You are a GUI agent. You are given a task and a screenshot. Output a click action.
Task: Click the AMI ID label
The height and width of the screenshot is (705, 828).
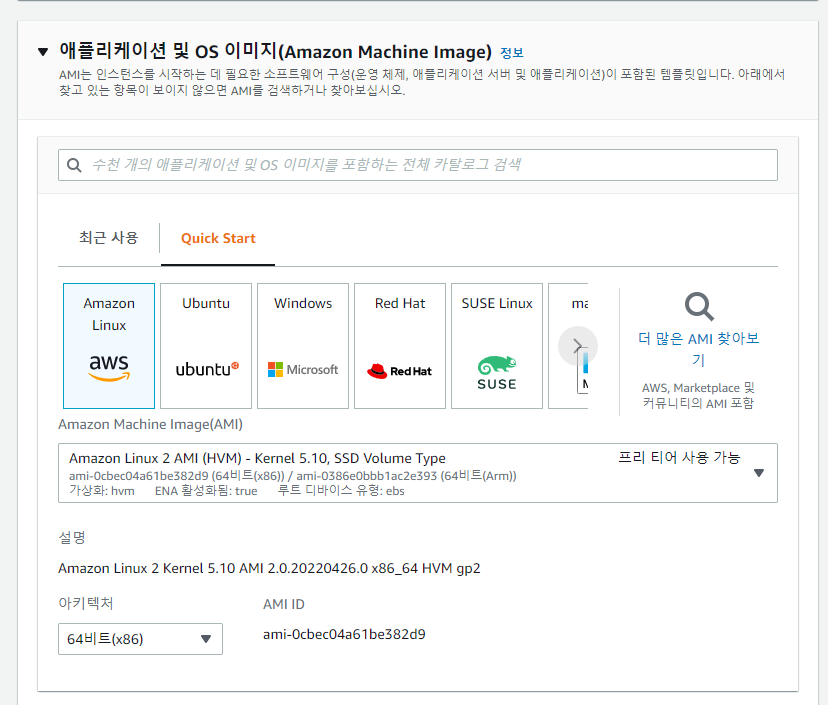coord(284,604)
